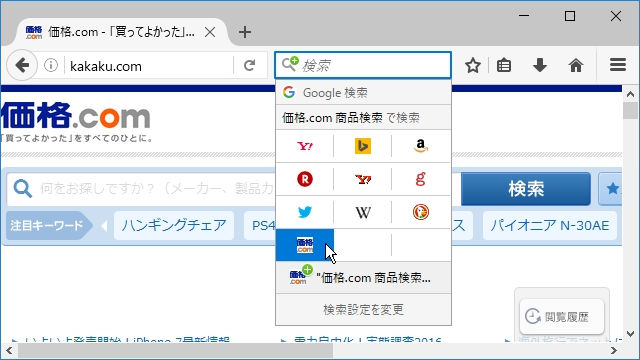Search with goo red g icon
Viewport: 640px width, 360px height.
tap(421, 179)
